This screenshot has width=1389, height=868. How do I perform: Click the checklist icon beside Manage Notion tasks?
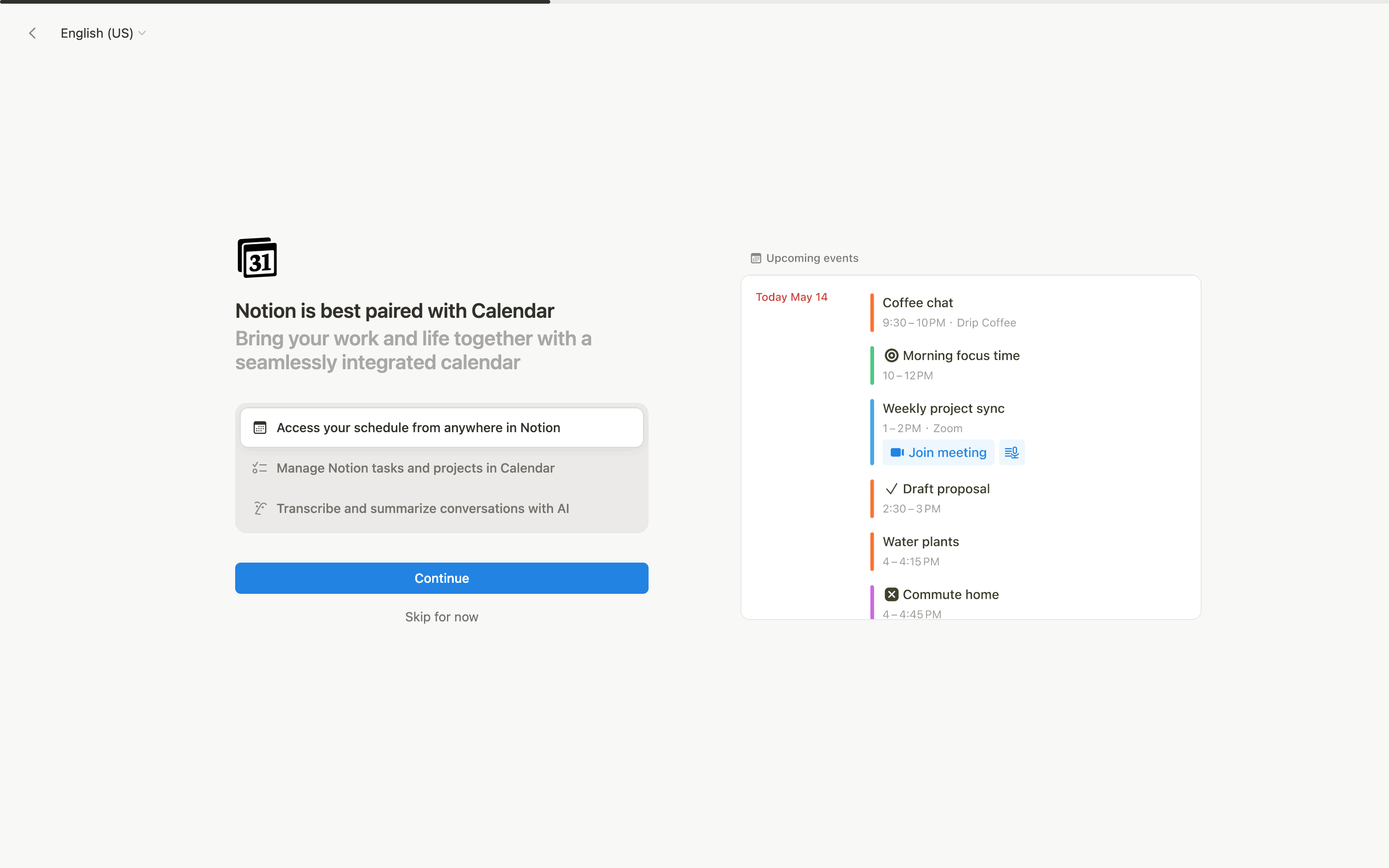click(x=260, y=468)
